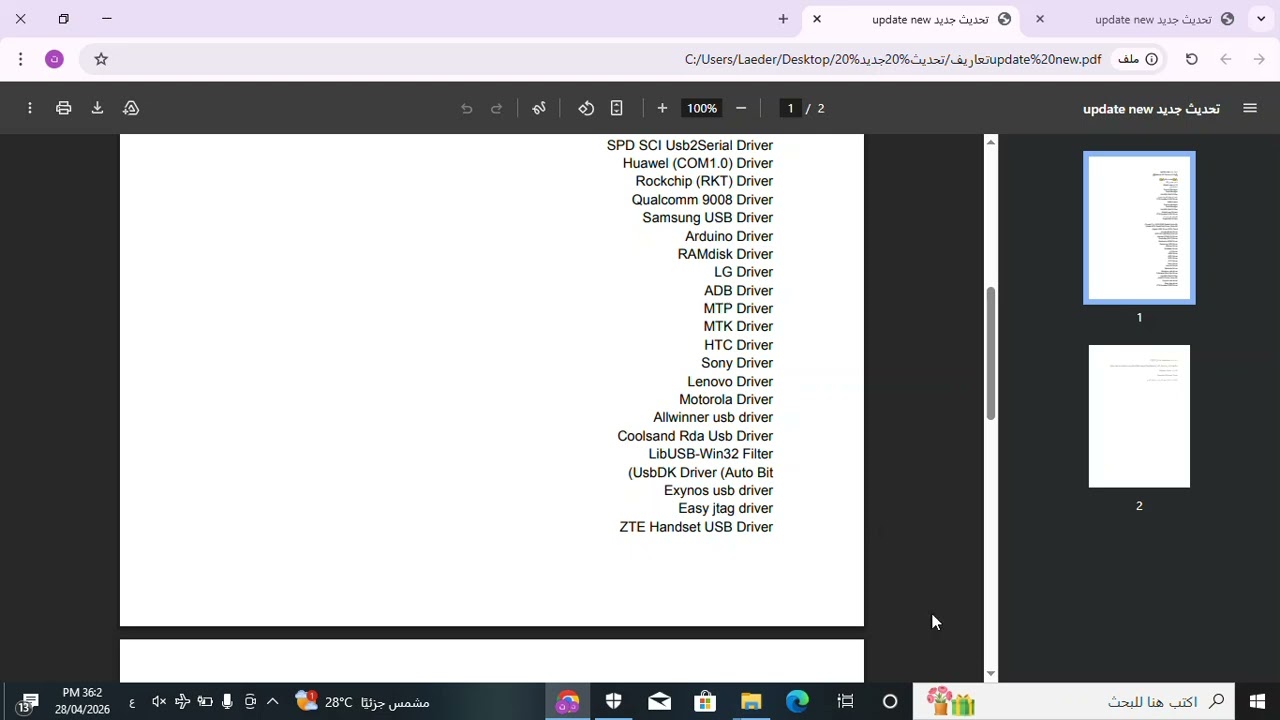Click the vertical scrollbar thumb of the document
This screenshot has height=720, width=1280.
tap(991, 353)
